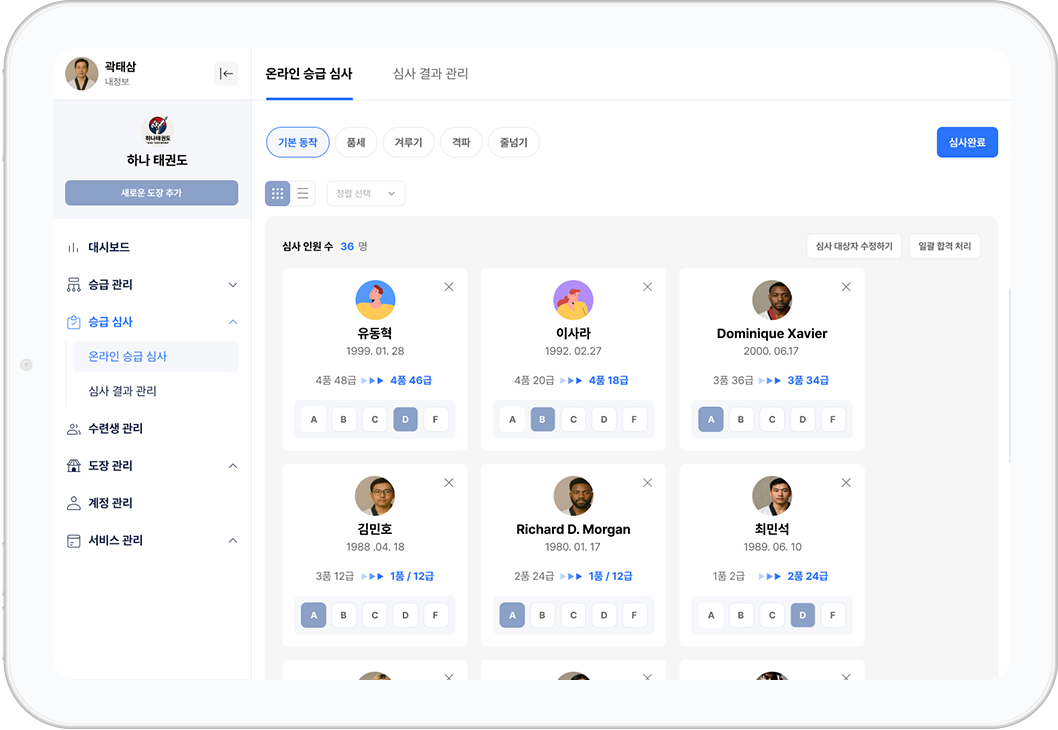Switch to the 심사 결과 관리 tab

(x=430, y=73)
